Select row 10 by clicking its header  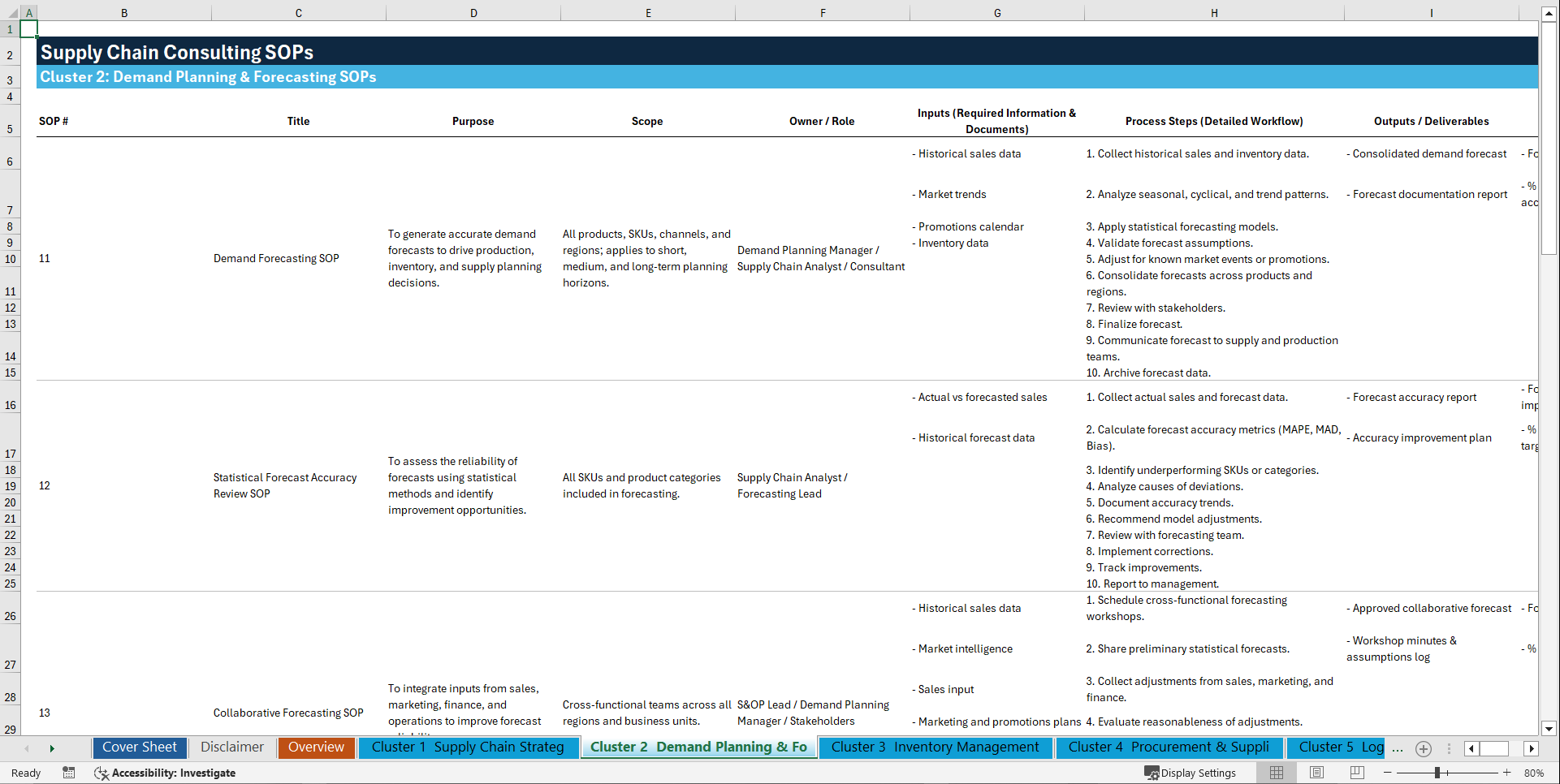[x=11, y=259]
